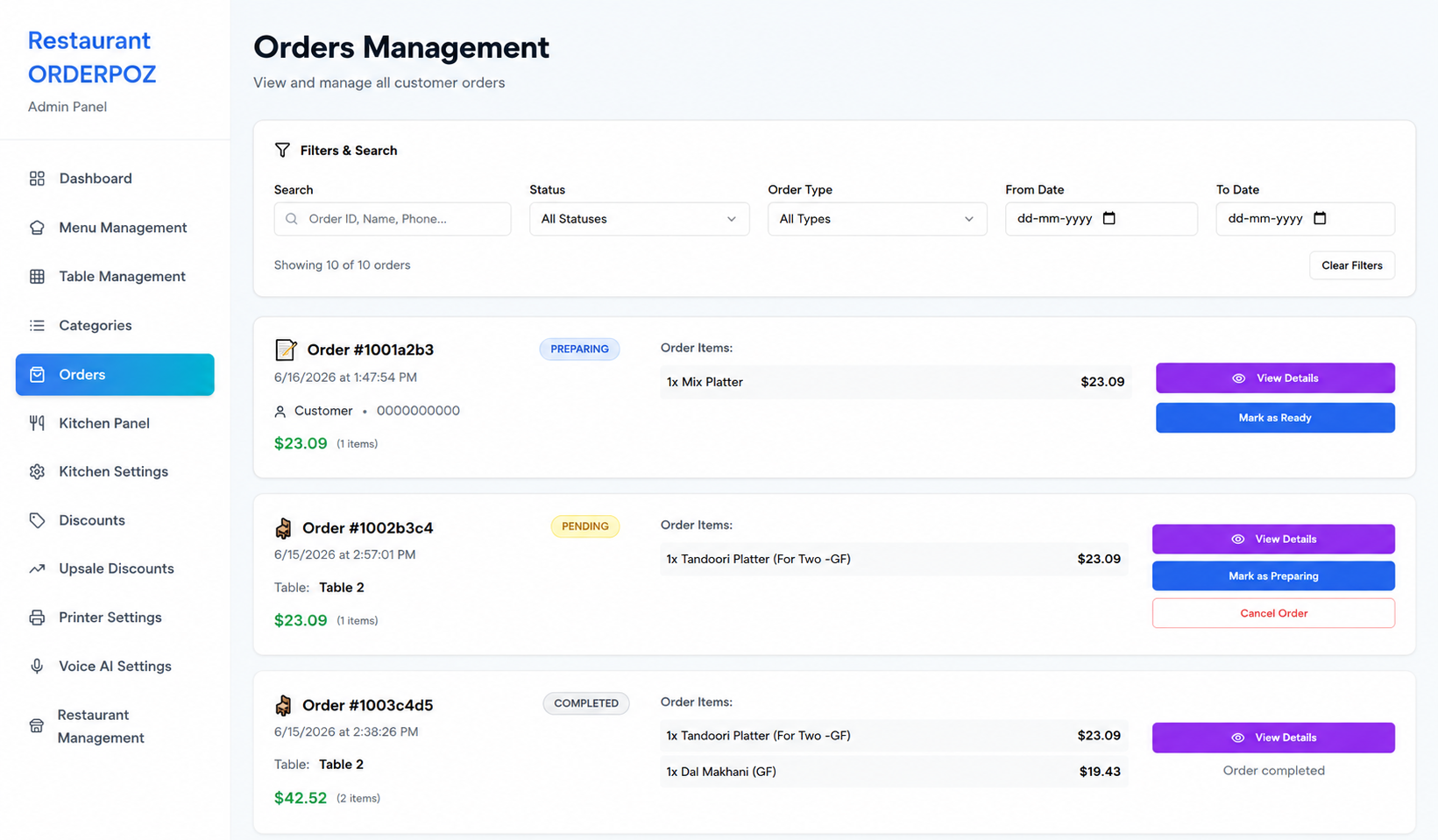1438x840 pixels.
Task: Open Printer Settings
Action: pyautogui.click(x=115, y=618)
